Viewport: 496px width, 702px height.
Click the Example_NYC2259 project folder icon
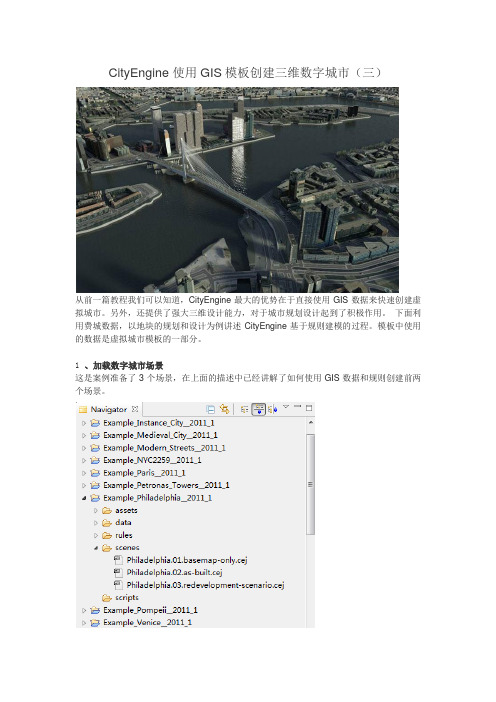[95, 460]
